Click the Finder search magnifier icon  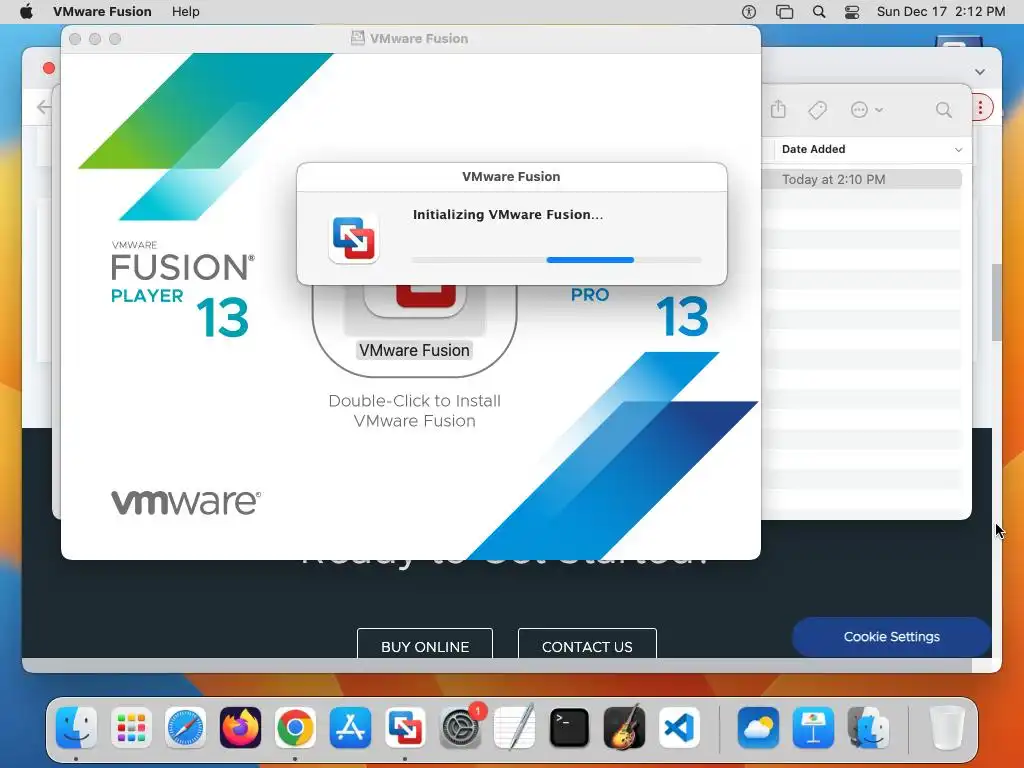(943, 110)
